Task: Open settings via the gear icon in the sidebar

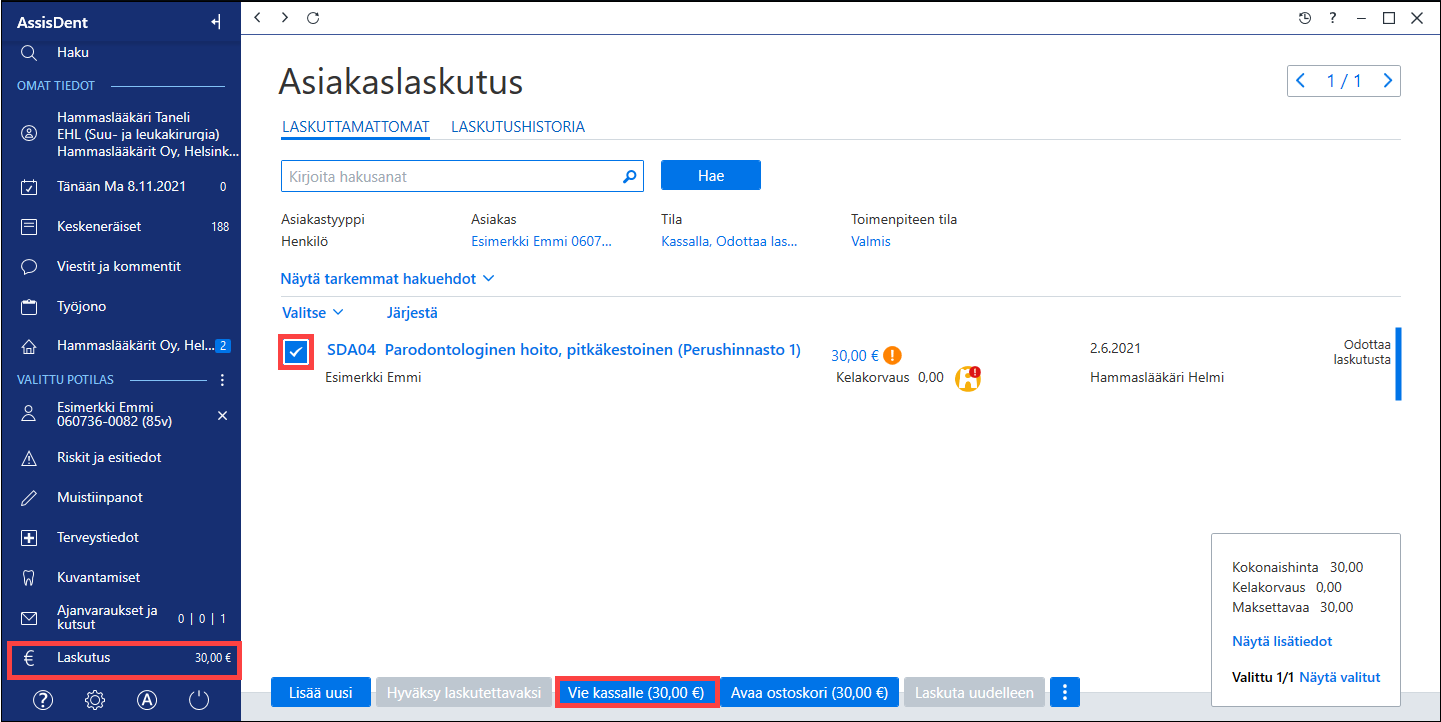Action: (x=95, y=700)
